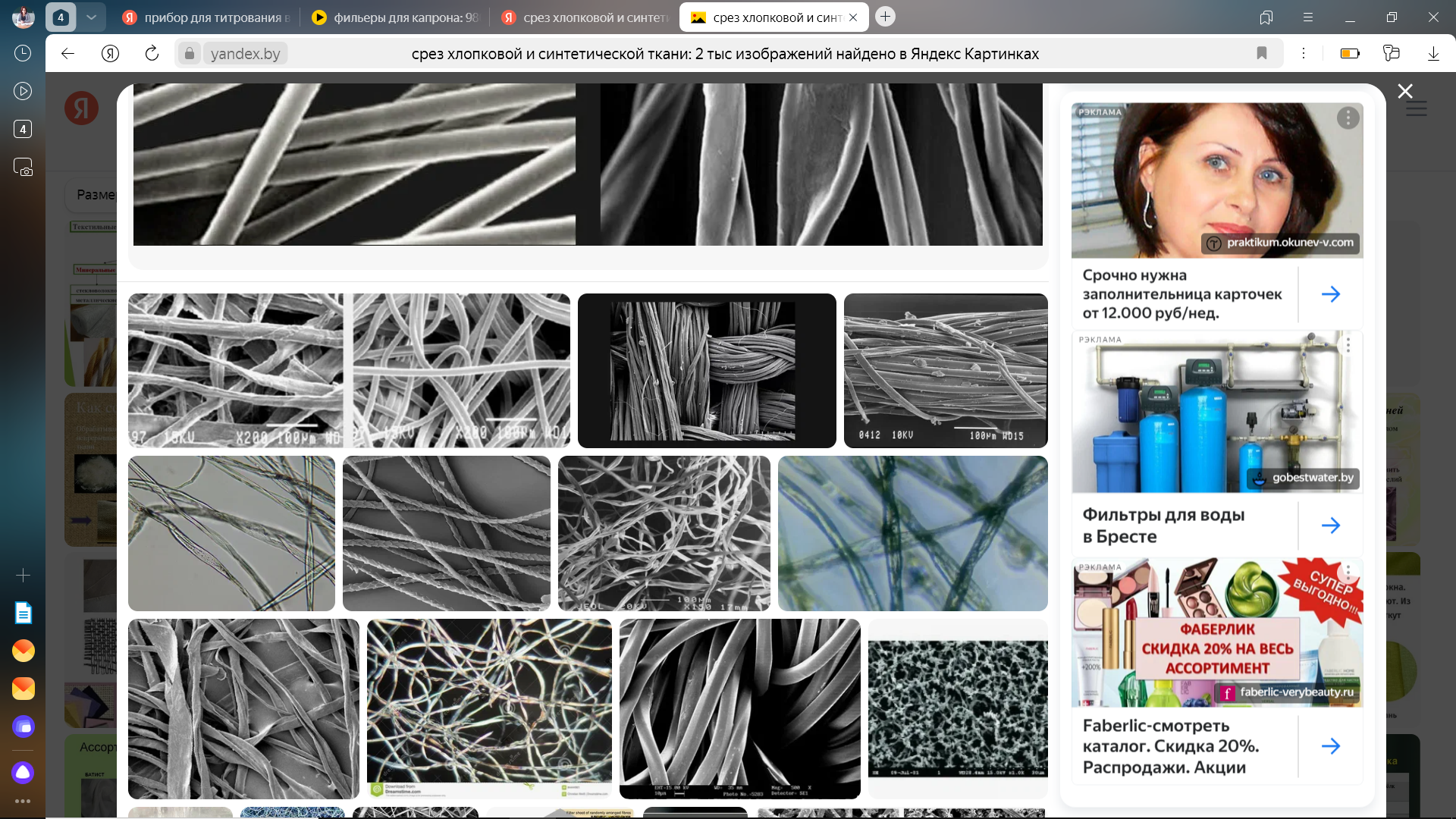Switch to 'фильеры для капрона' tab
The width and height of the screenshot is (1456, 819).
tap(394, 17)
